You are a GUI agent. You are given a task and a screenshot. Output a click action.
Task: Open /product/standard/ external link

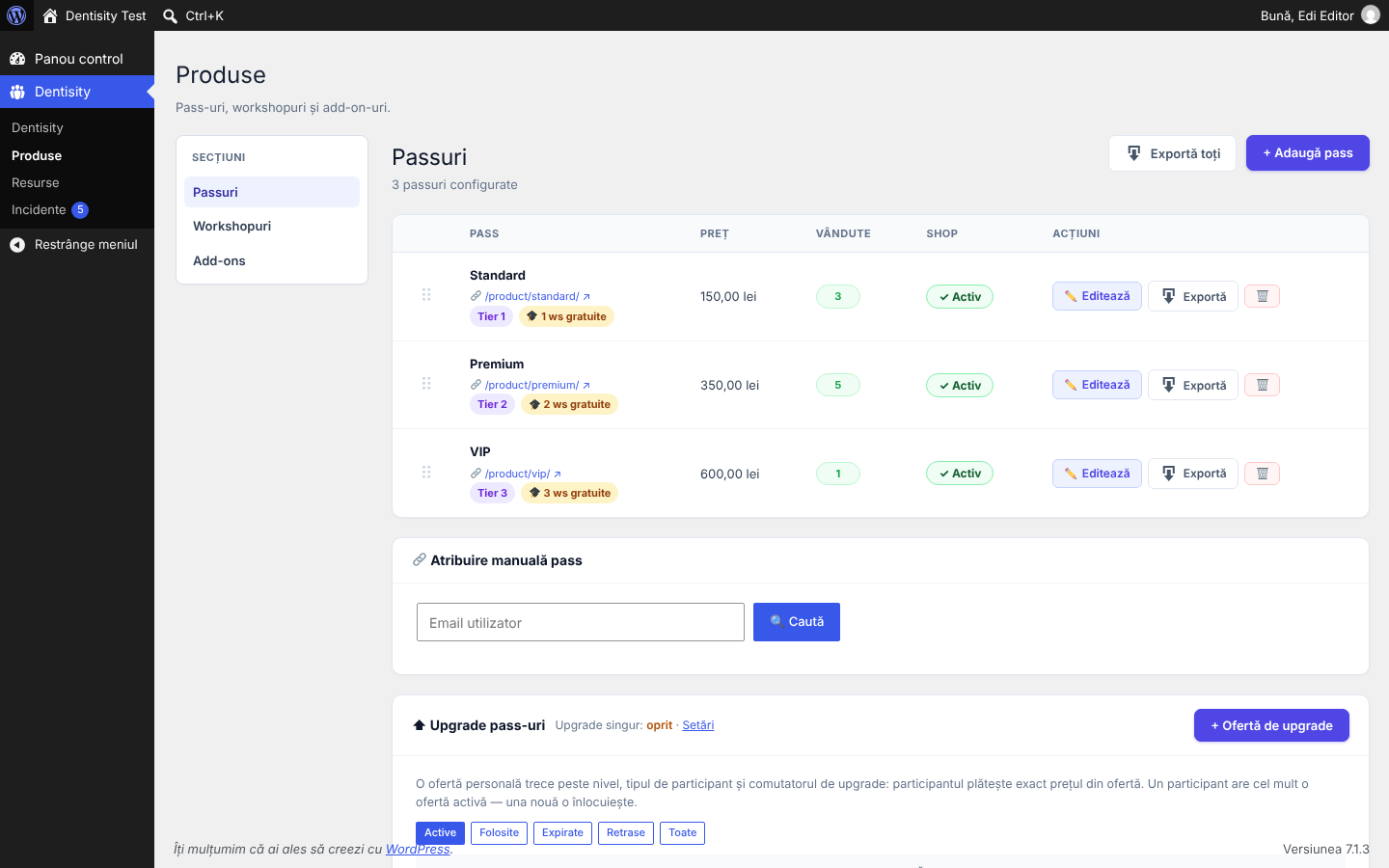[x=537, y=296]
